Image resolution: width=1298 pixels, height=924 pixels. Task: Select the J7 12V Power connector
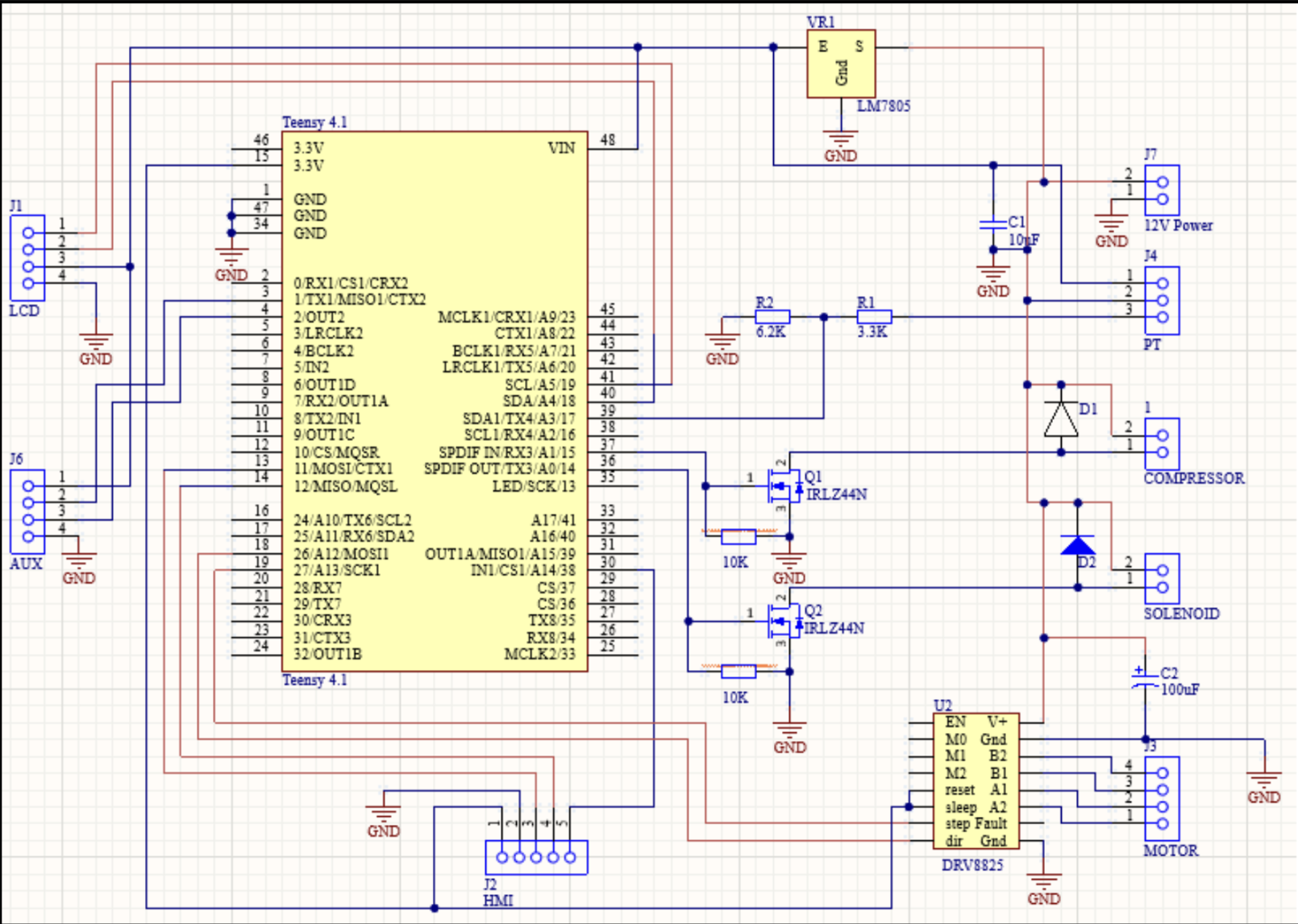(1162, 190)
